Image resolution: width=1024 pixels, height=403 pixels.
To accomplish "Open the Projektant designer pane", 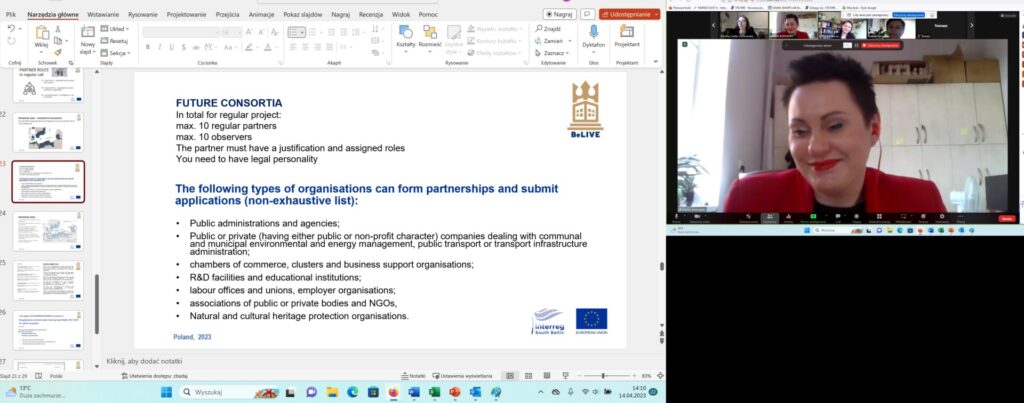I will click(x=627, y=37).
